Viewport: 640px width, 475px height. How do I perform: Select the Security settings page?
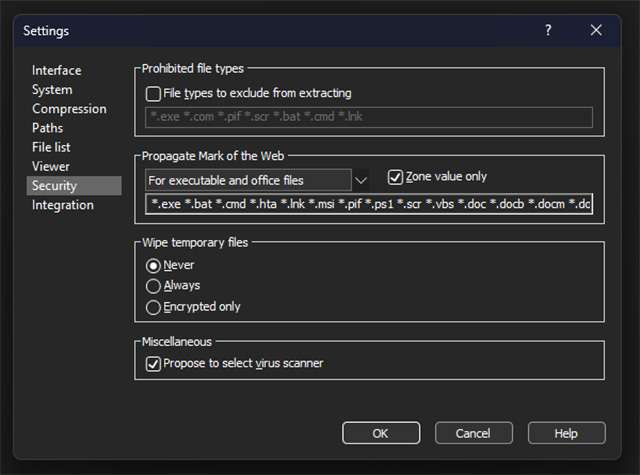coord(54,186)
